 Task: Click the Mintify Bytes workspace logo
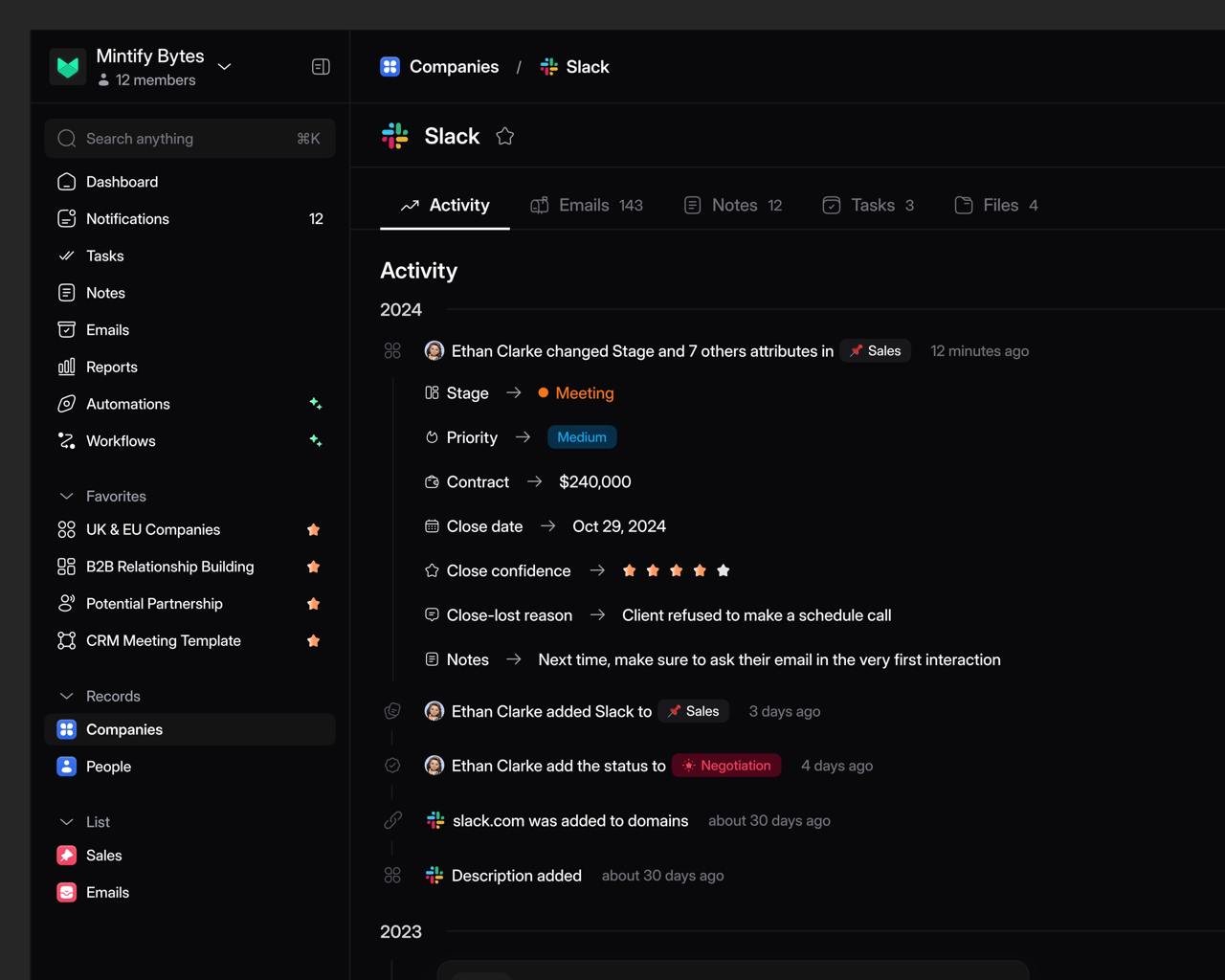coord(68,67)
